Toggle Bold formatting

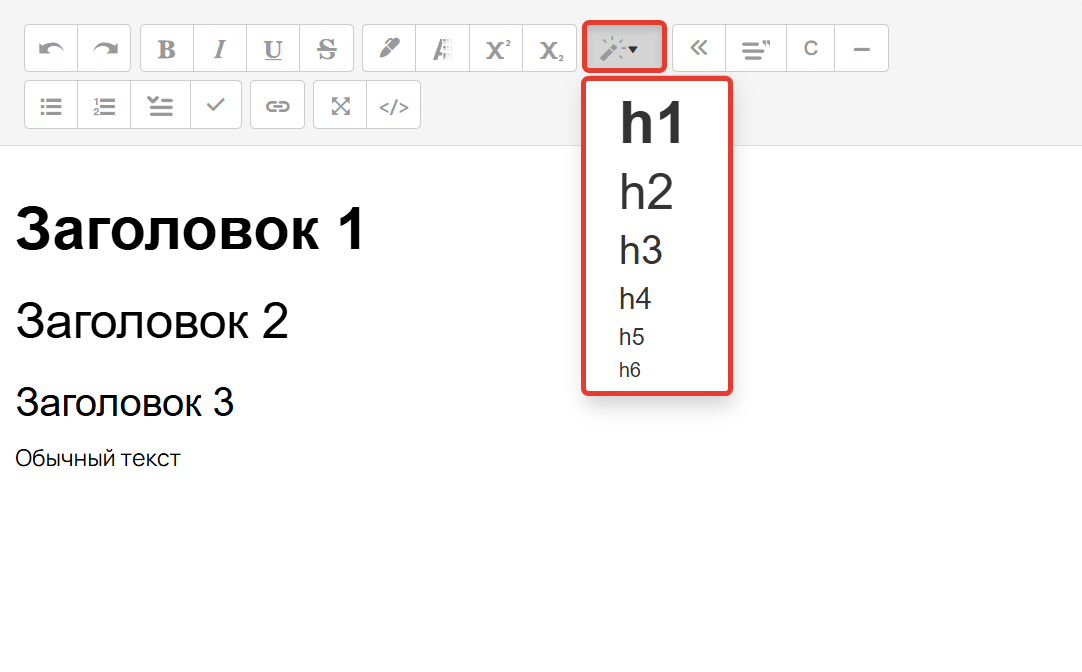[x=167, y=48]
